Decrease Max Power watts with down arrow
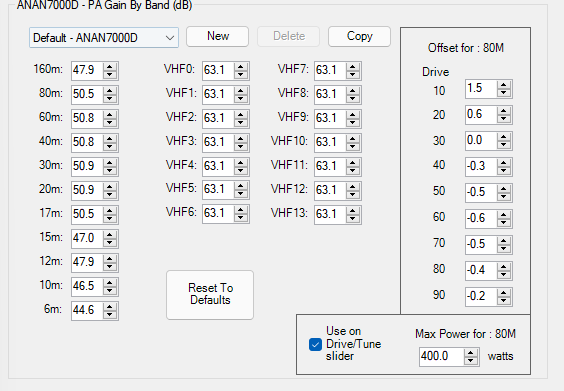 [x=471, y=361]
